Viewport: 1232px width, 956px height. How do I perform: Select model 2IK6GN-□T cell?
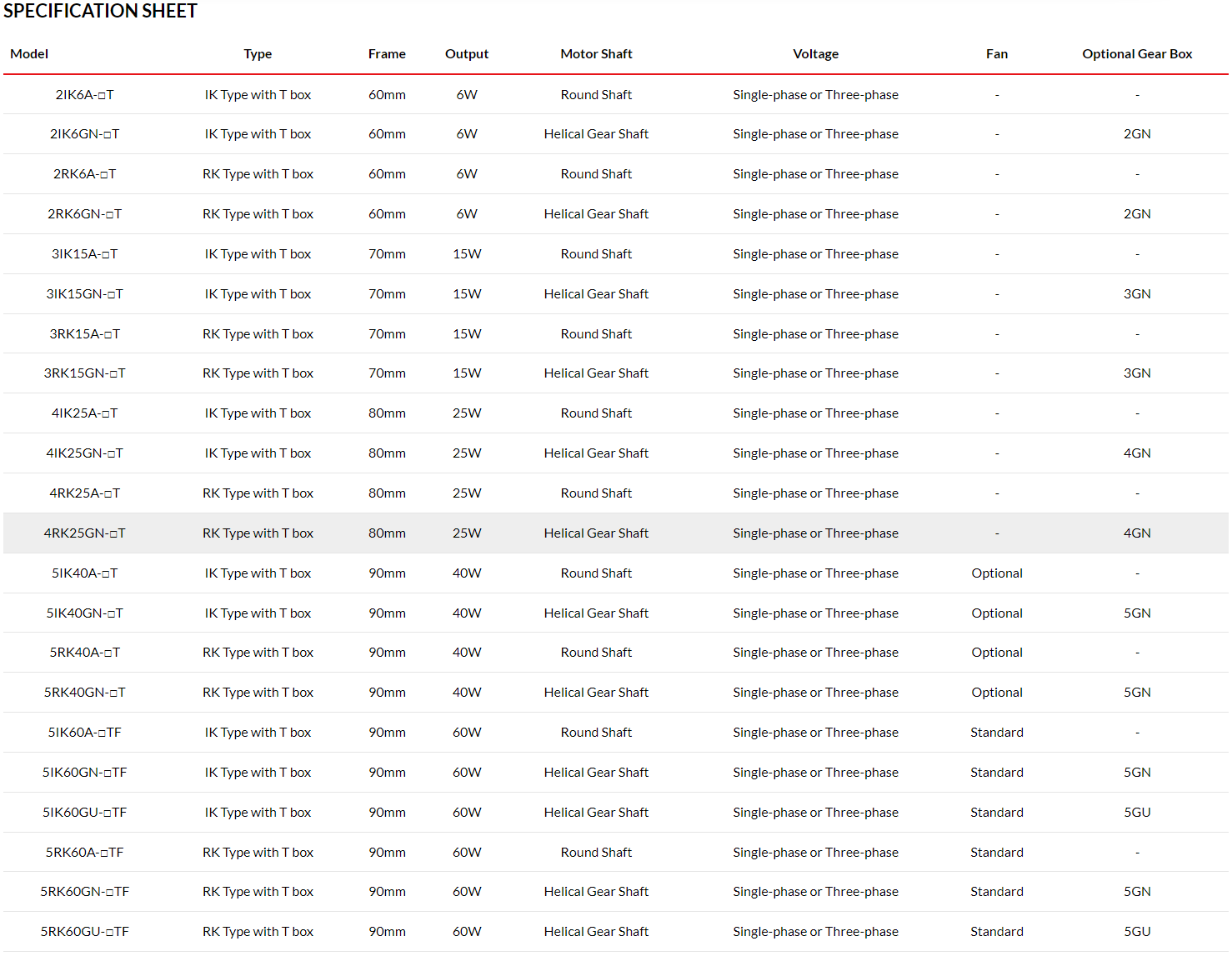(84, 134)
